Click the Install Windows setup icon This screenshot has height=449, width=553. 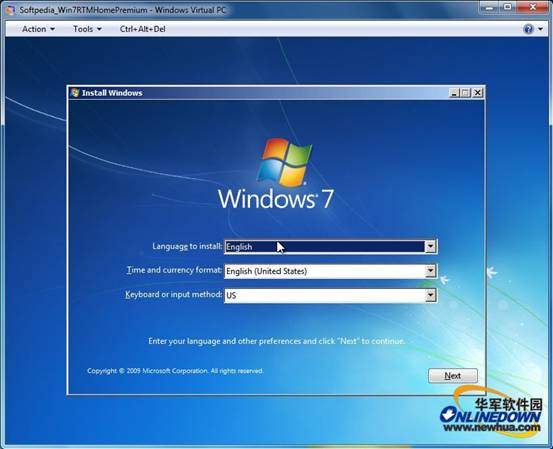[x=75, y=93]
